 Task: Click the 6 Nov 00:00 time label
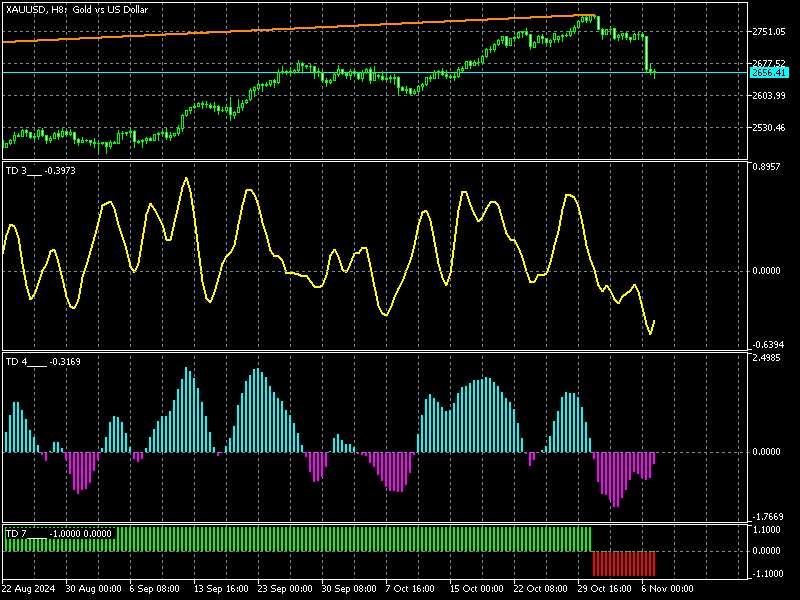coord(668,589)
